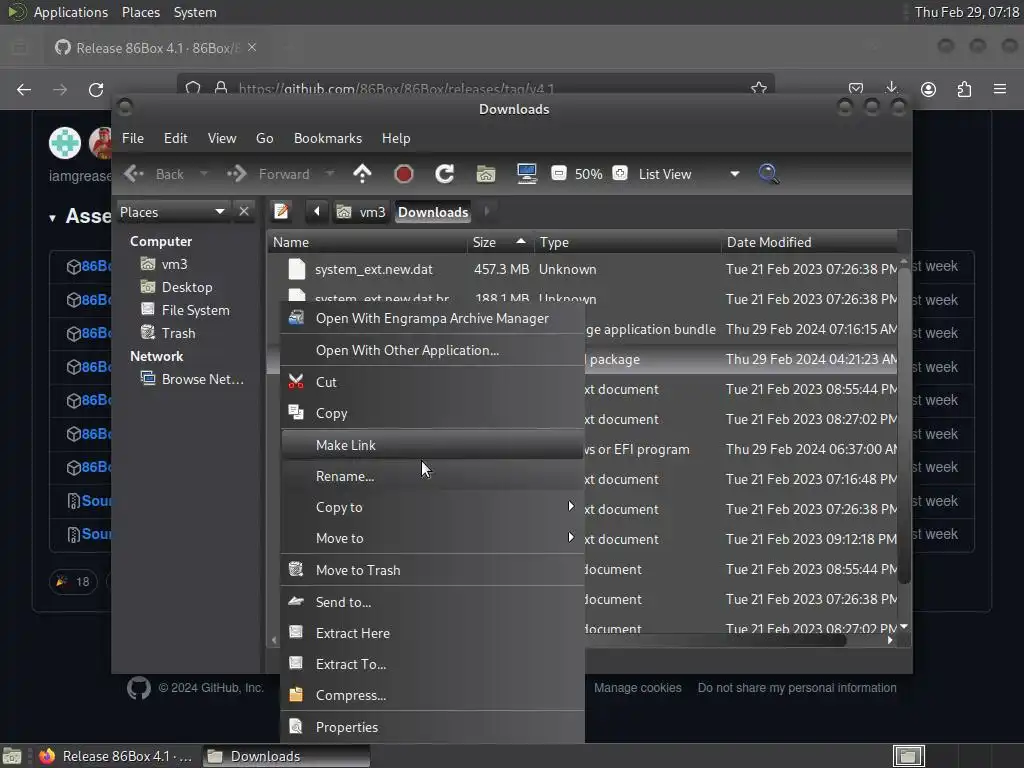Viewport: 1024px width, 768px height.
Task: Close the Places side pane
Action: (x=244, y=212)
